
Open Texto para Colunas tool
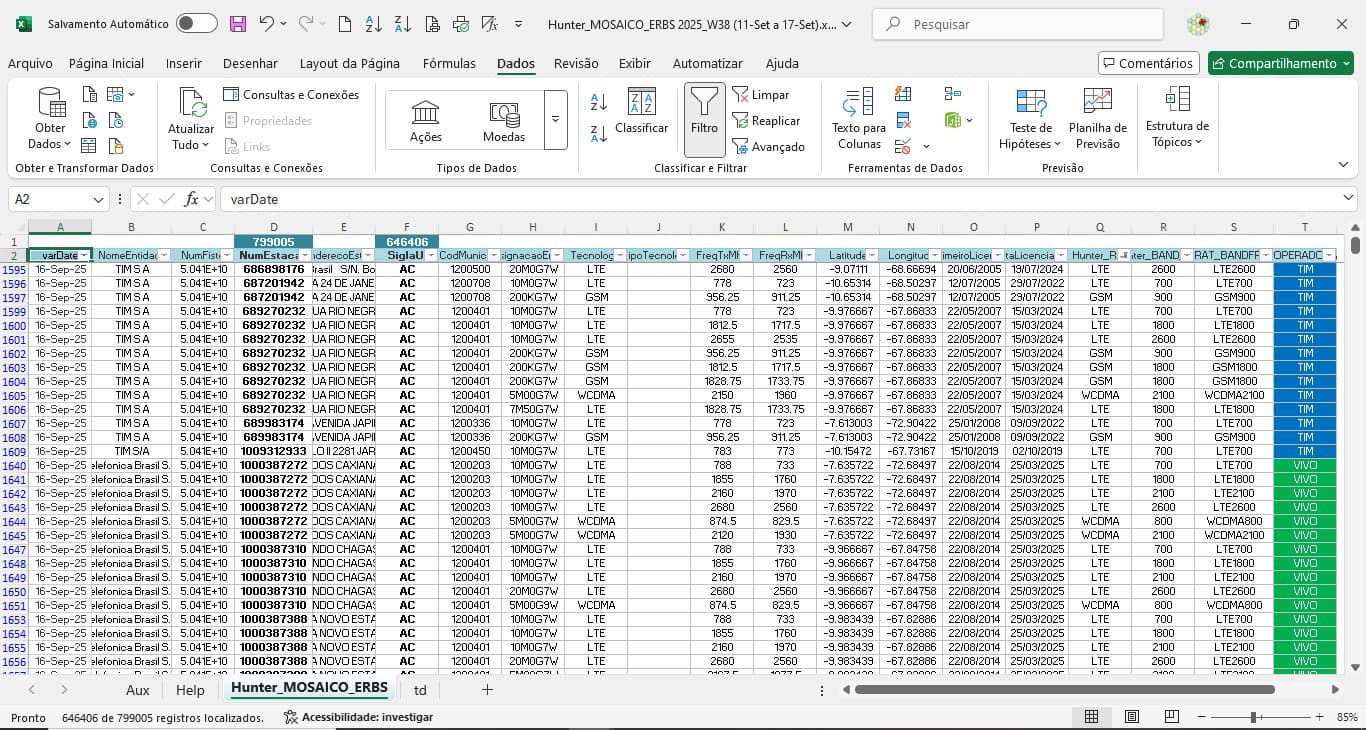858,103
